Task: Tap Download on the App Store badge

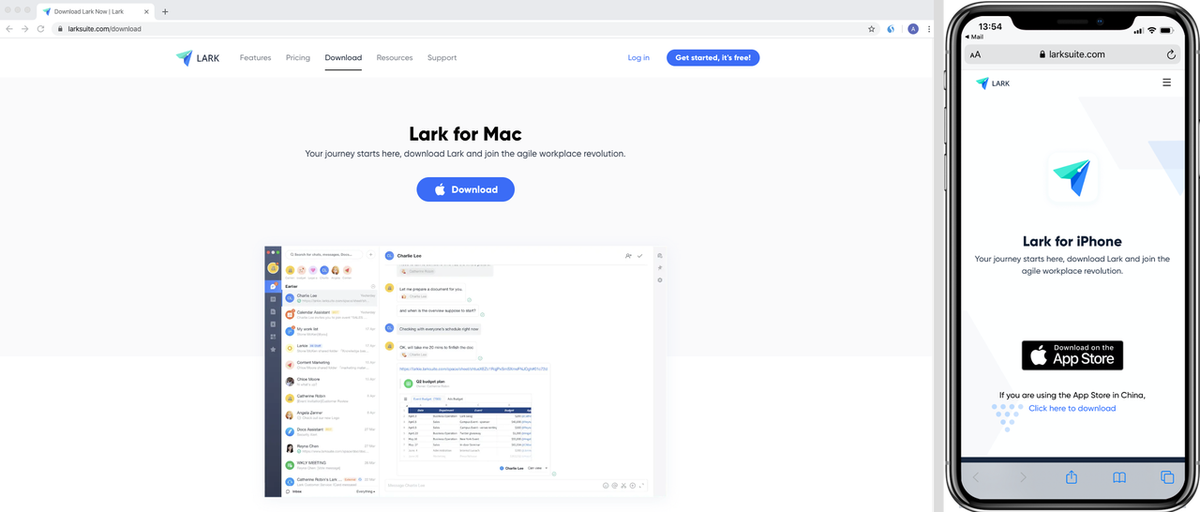Action: tap(1072, 355)
